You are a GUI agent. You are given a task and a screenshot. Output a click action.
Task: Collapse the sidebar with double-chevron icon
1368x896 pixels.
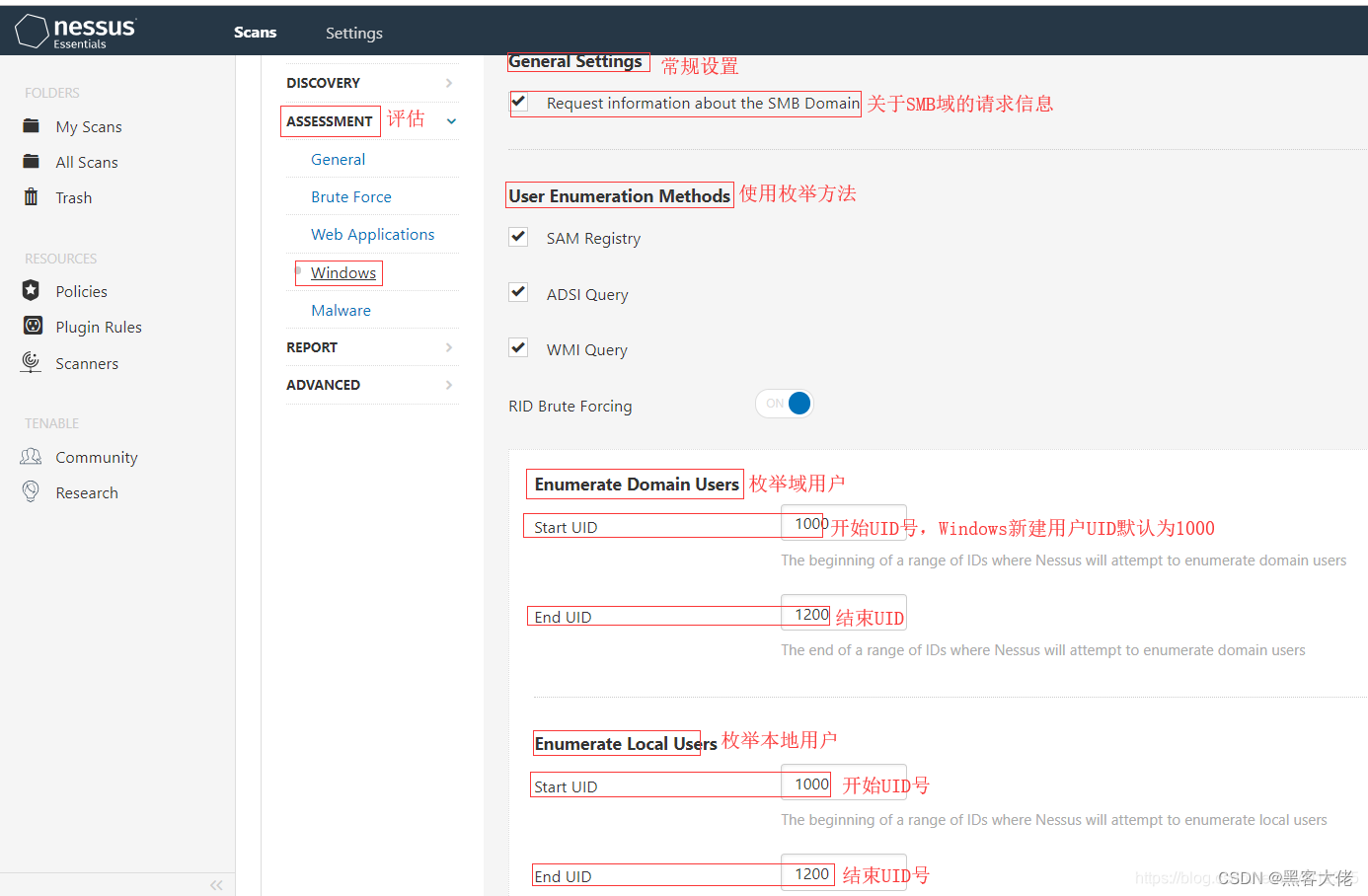[x=216, y=885]
